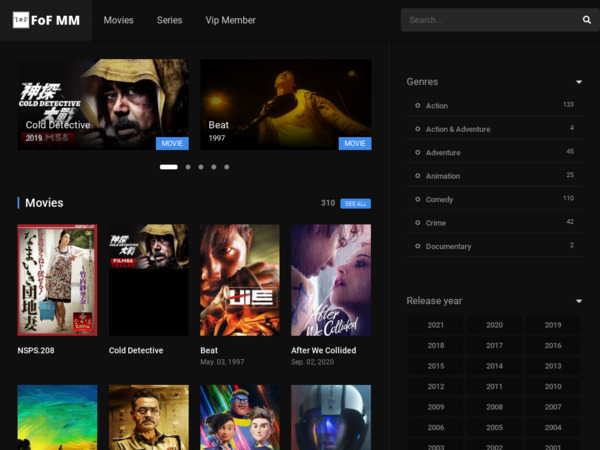Open the NSPS.208 movie poster
The height and width of the screenshot is (450, 600).
(57, 280)
